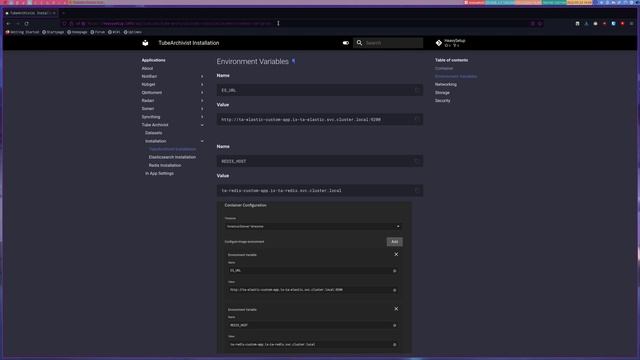Collapse the Tube Archivist section

[202, 125]
